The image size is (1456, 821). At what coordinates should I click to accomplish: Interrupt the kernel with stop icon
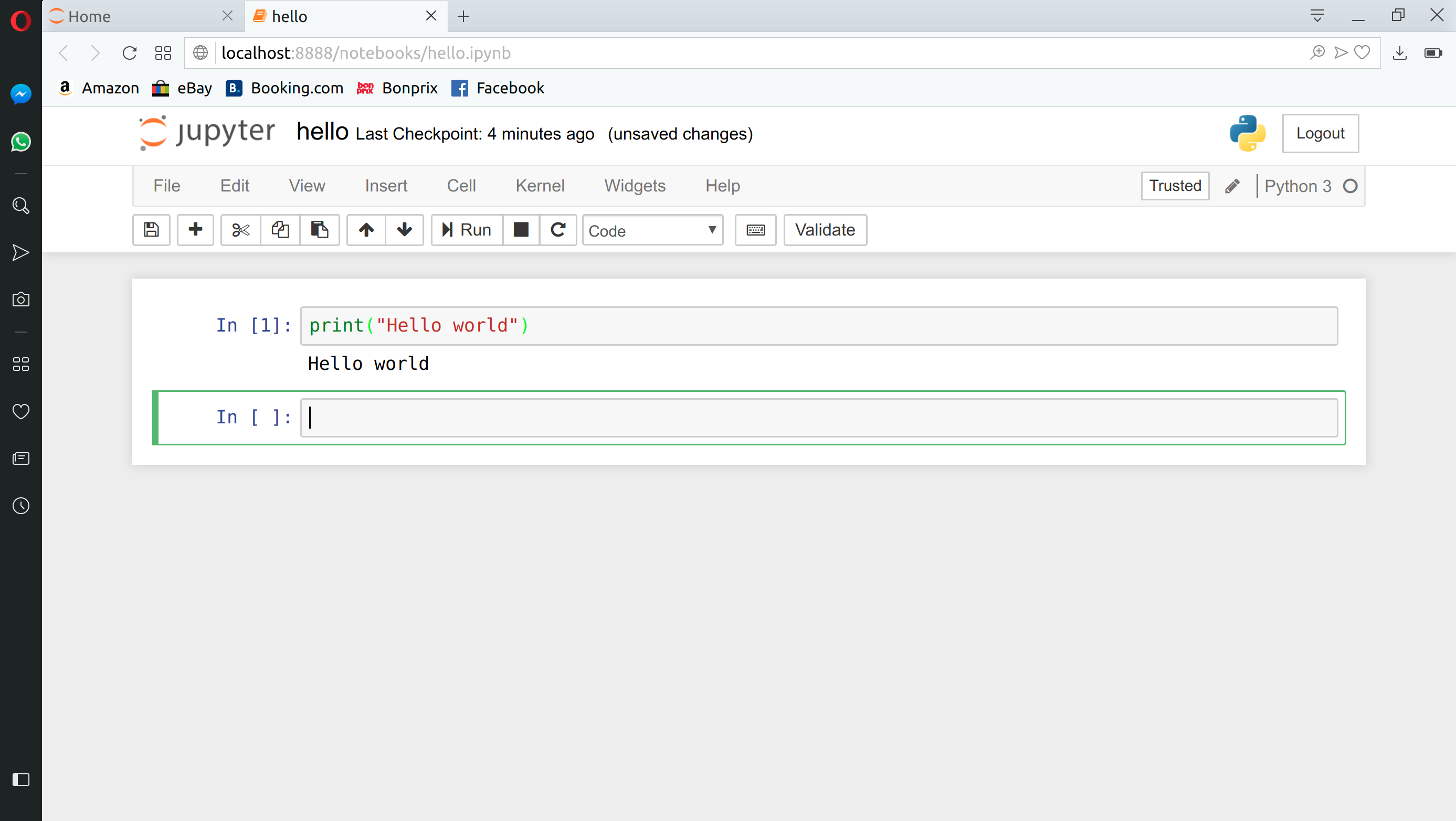point(521,230)
